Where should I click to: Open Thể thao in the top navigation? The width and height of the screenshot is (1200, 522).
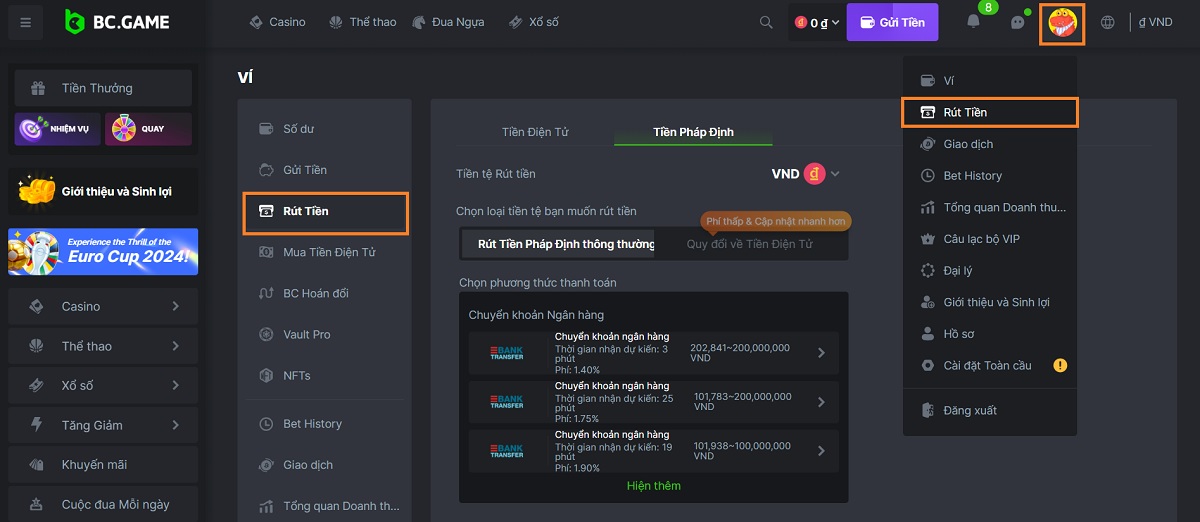361,22
